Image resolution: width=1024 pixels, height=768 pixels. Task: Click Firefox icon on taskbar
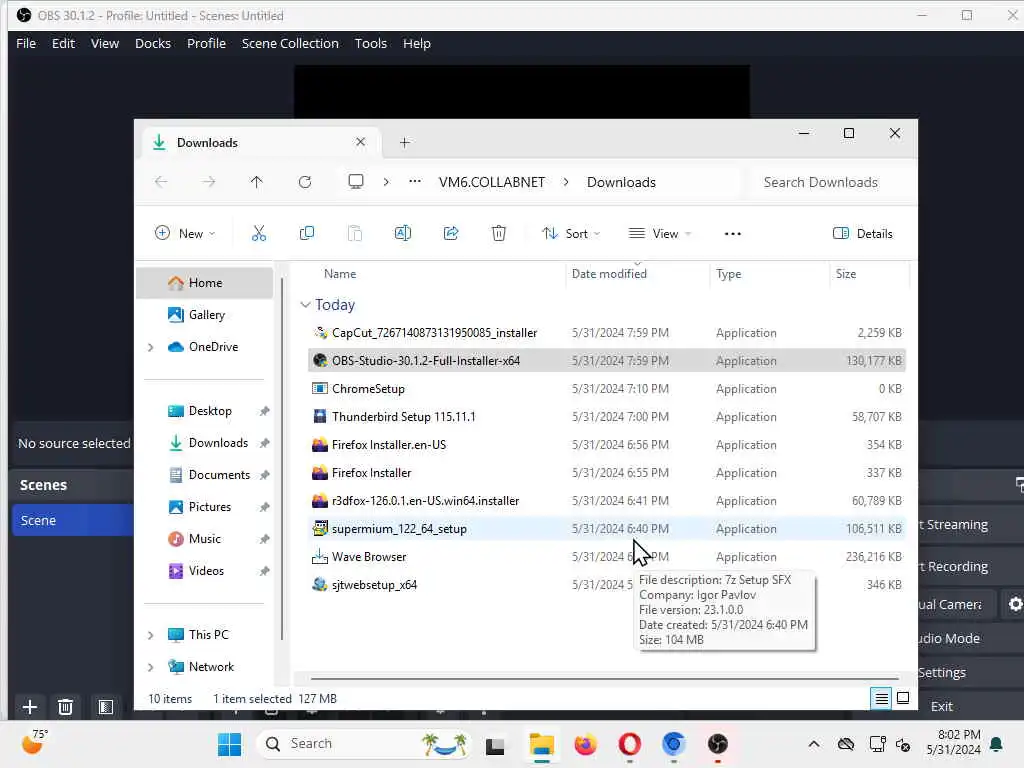(585, 744)
